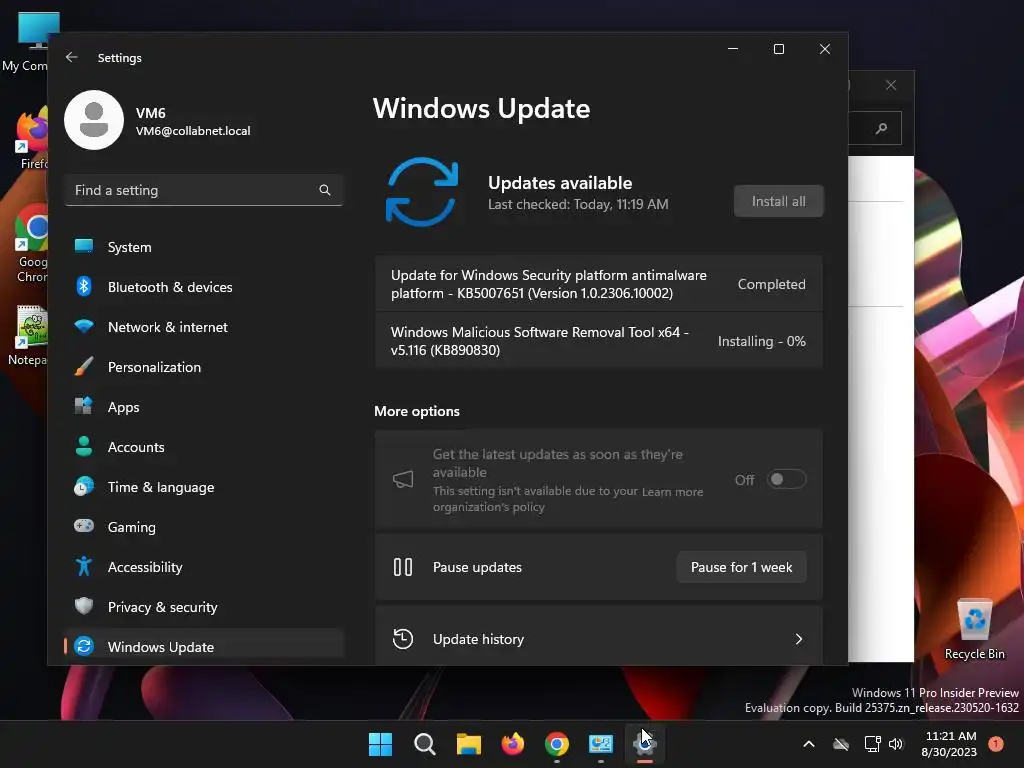Click the Apps icon in sidebar
The image size is (1024, 768).
click(84, 406)
